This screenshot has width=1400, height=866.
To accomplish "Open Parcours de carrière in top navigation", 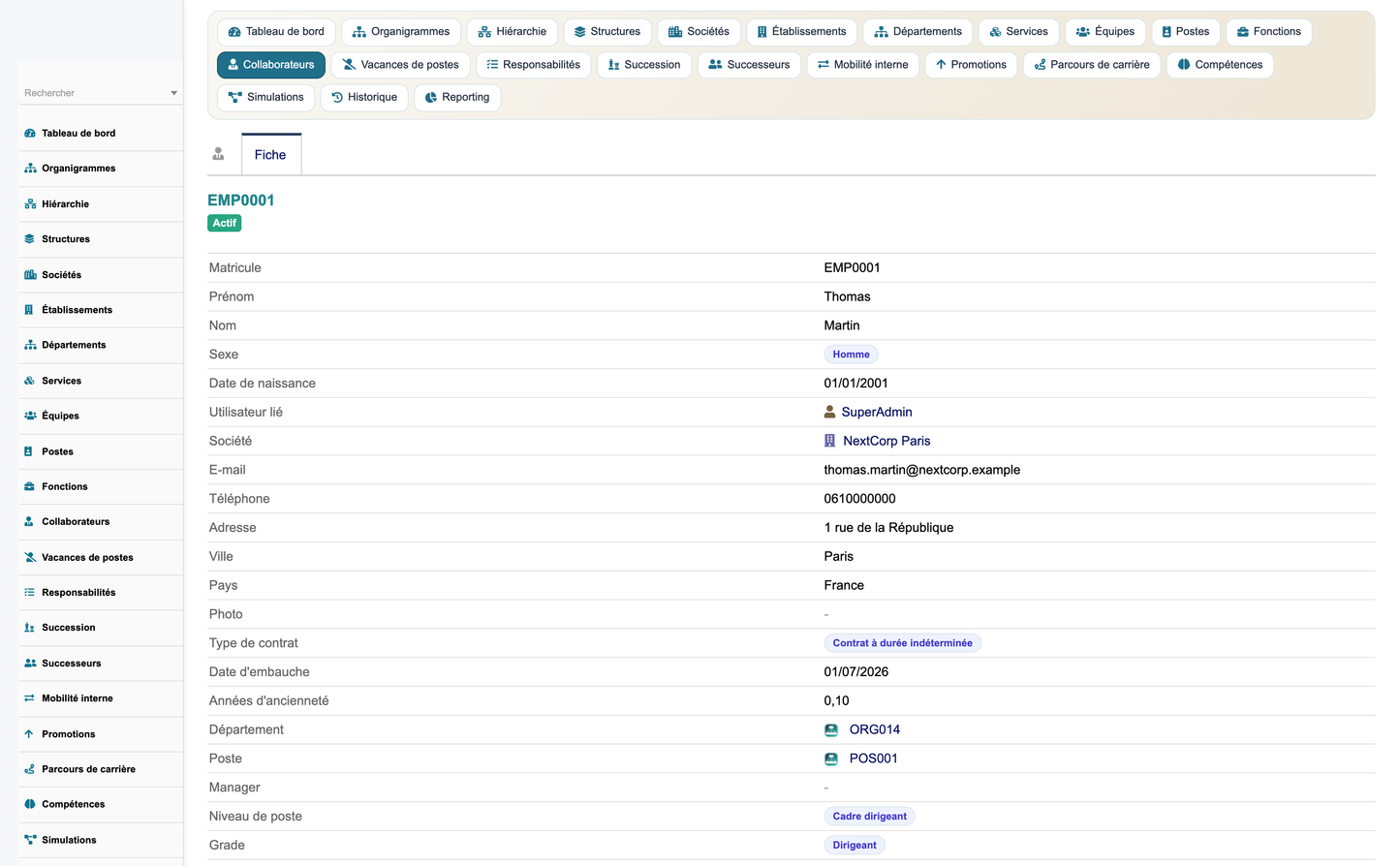I will click(x=1092, y=65).
